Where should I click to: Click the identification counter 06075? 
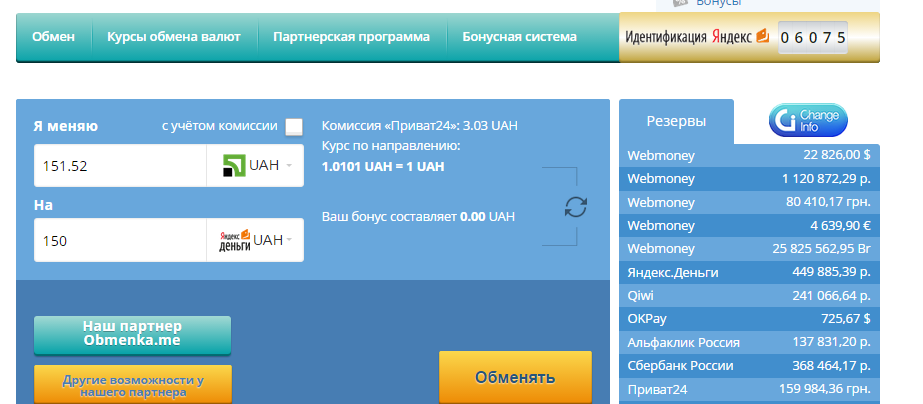point(813,38)
